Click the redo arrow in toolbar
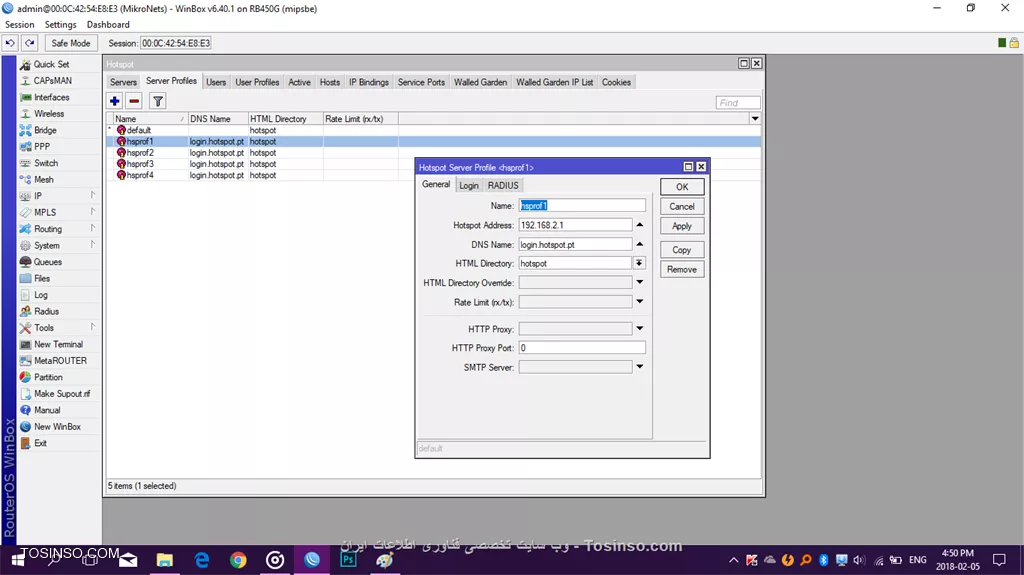Viewport: 1024px width, 575px height. [30, 43]
